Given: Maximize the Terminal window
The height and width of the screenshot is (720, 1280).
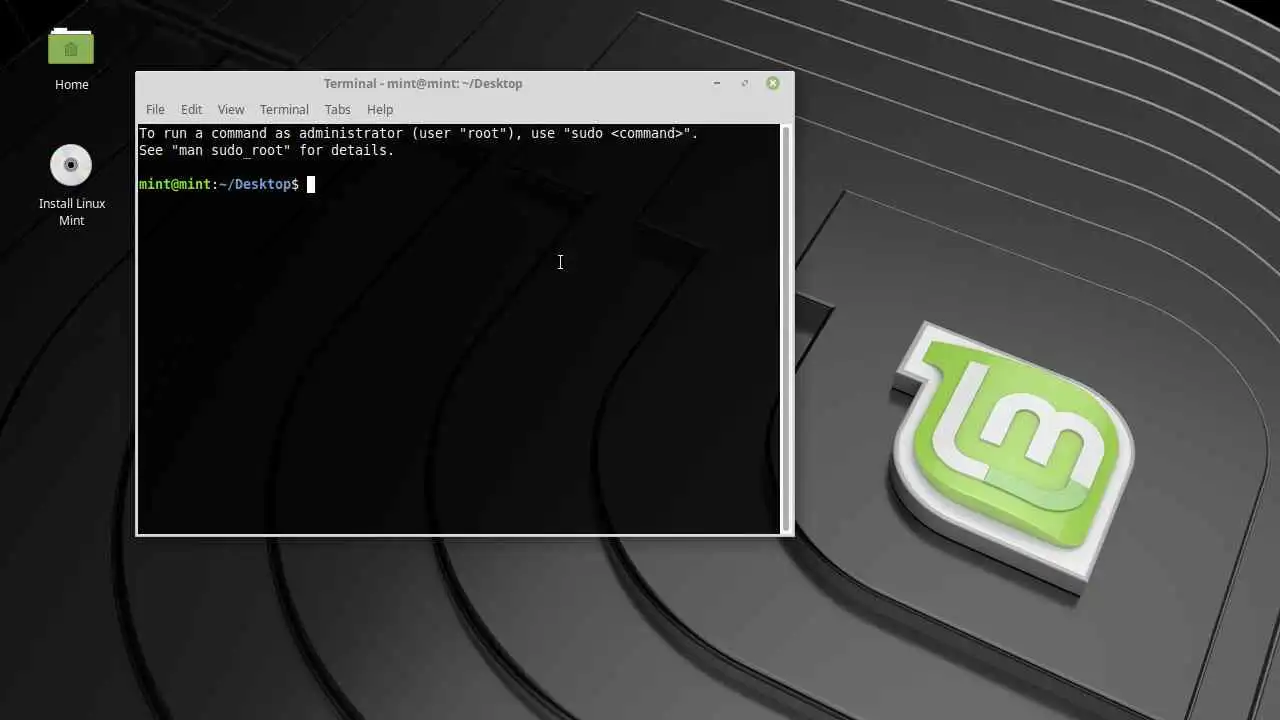Looking at the screenshot, I should (x=744, y=83).
